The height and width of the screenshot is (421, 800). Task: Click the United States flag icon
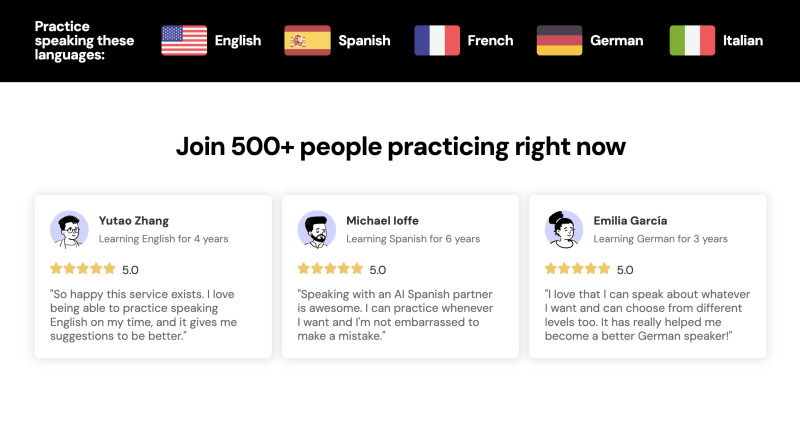(x=184, y=40)
